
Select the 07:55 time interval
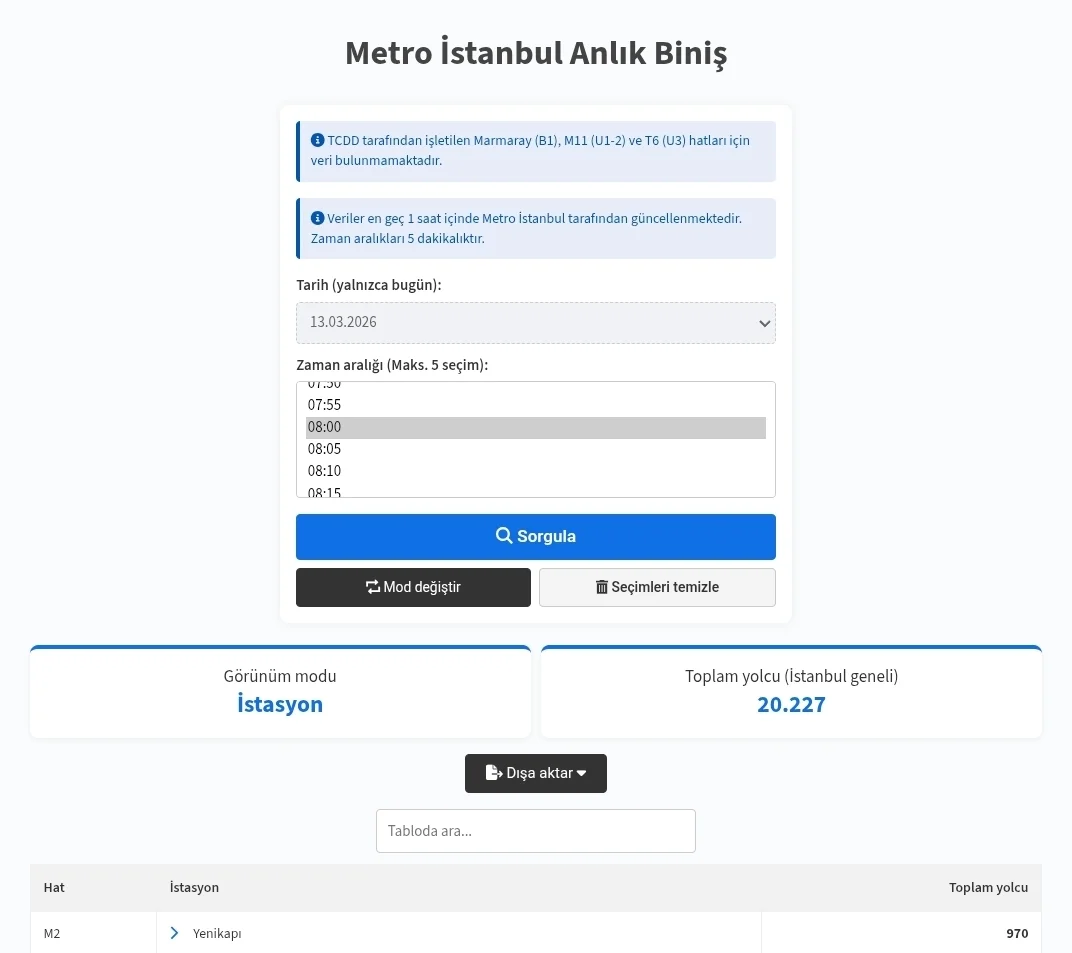325,405
